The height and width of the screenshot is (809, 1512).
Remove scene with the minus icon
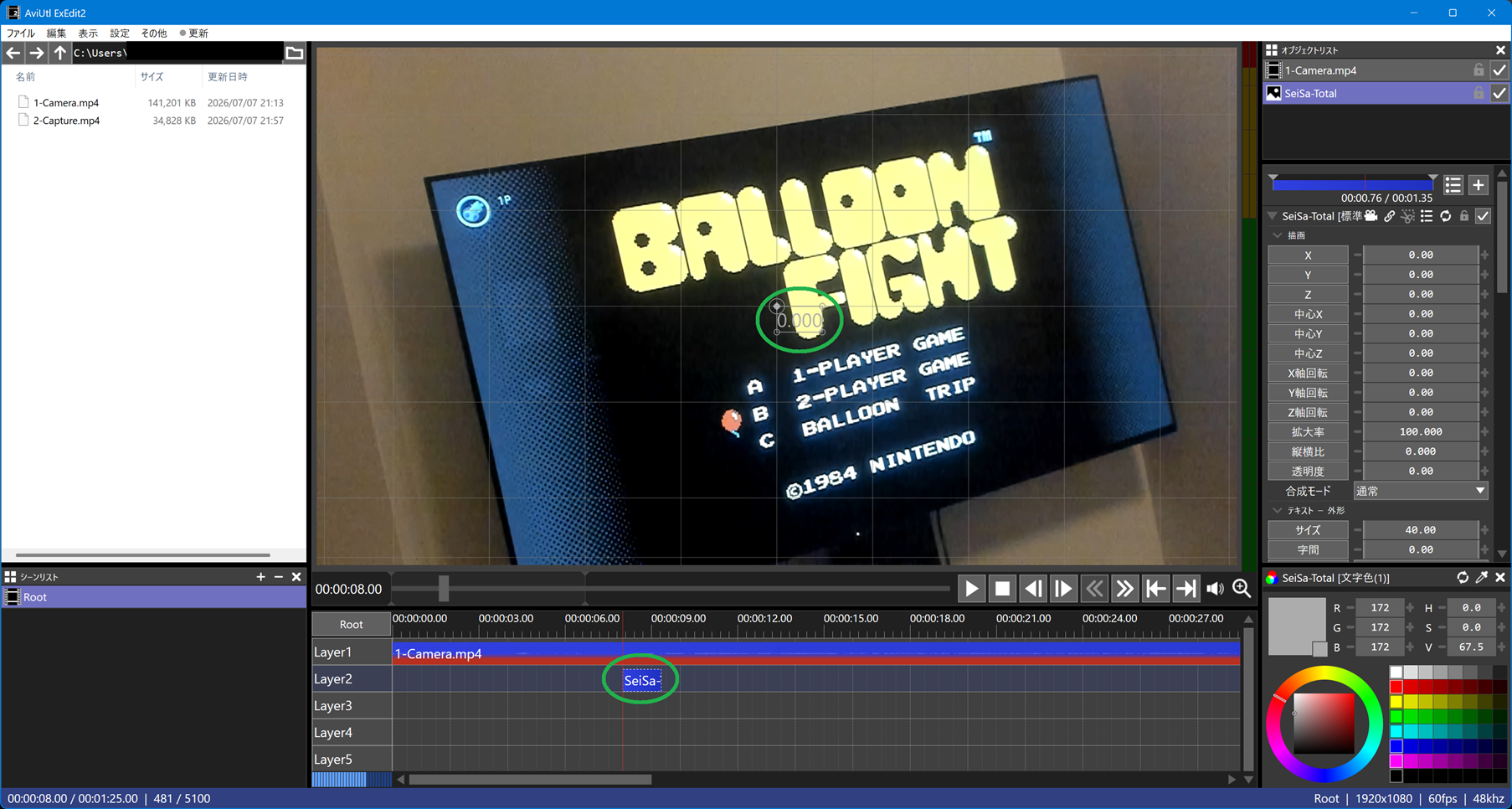[x=279, y=577]
